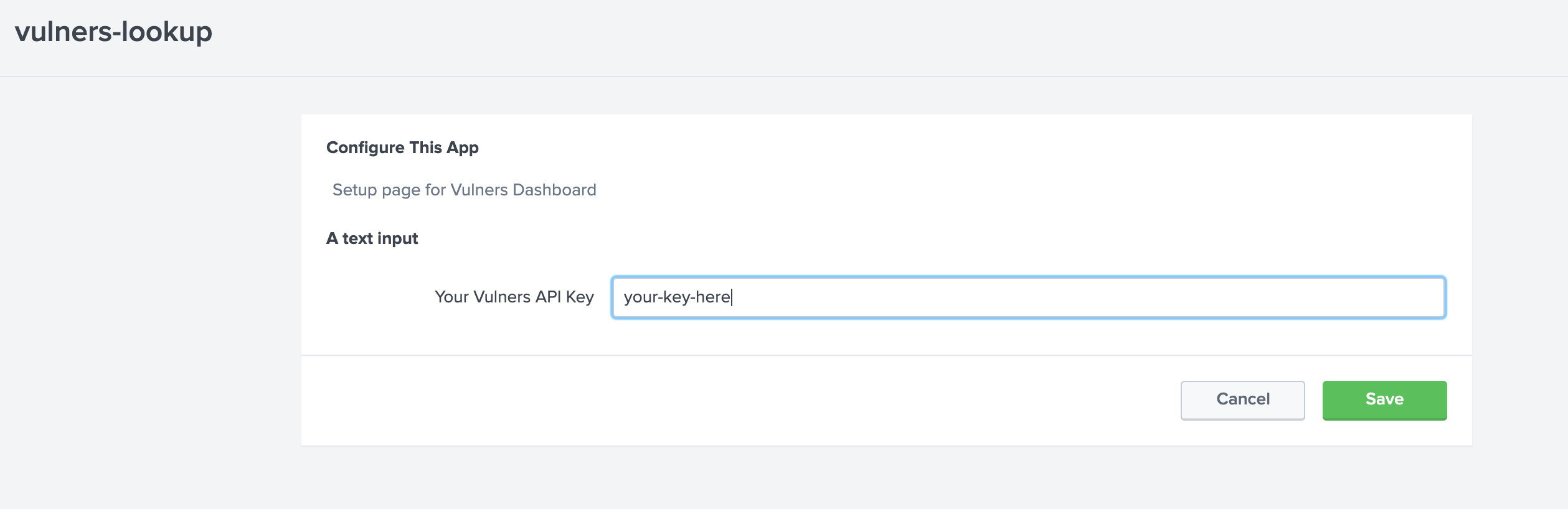Click the word 'Key' in the field label
1568x509 pixels.
pos(580,297)
